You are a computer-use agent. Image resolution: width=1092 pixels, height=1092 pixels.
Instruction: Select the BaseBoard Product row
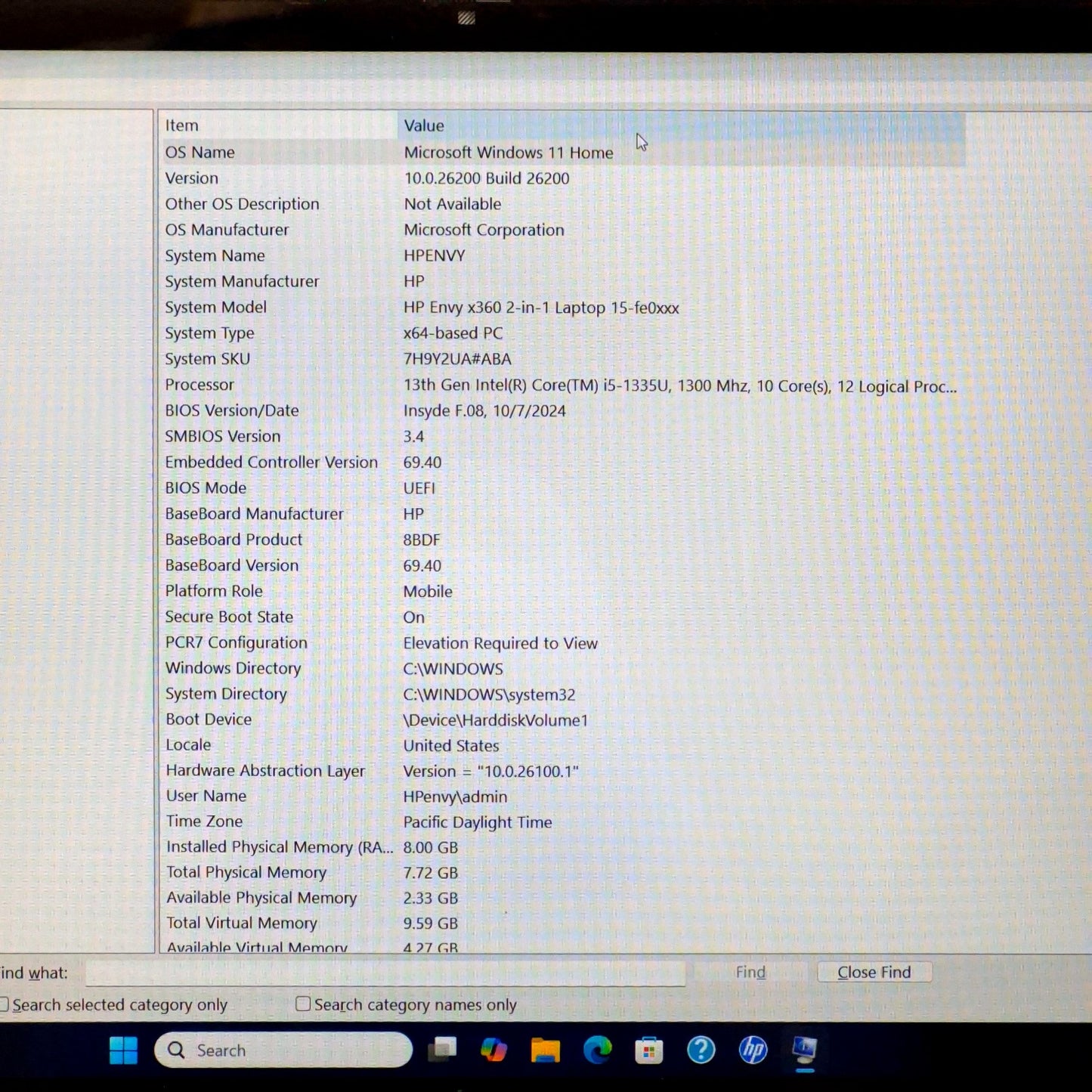(562, 540)
